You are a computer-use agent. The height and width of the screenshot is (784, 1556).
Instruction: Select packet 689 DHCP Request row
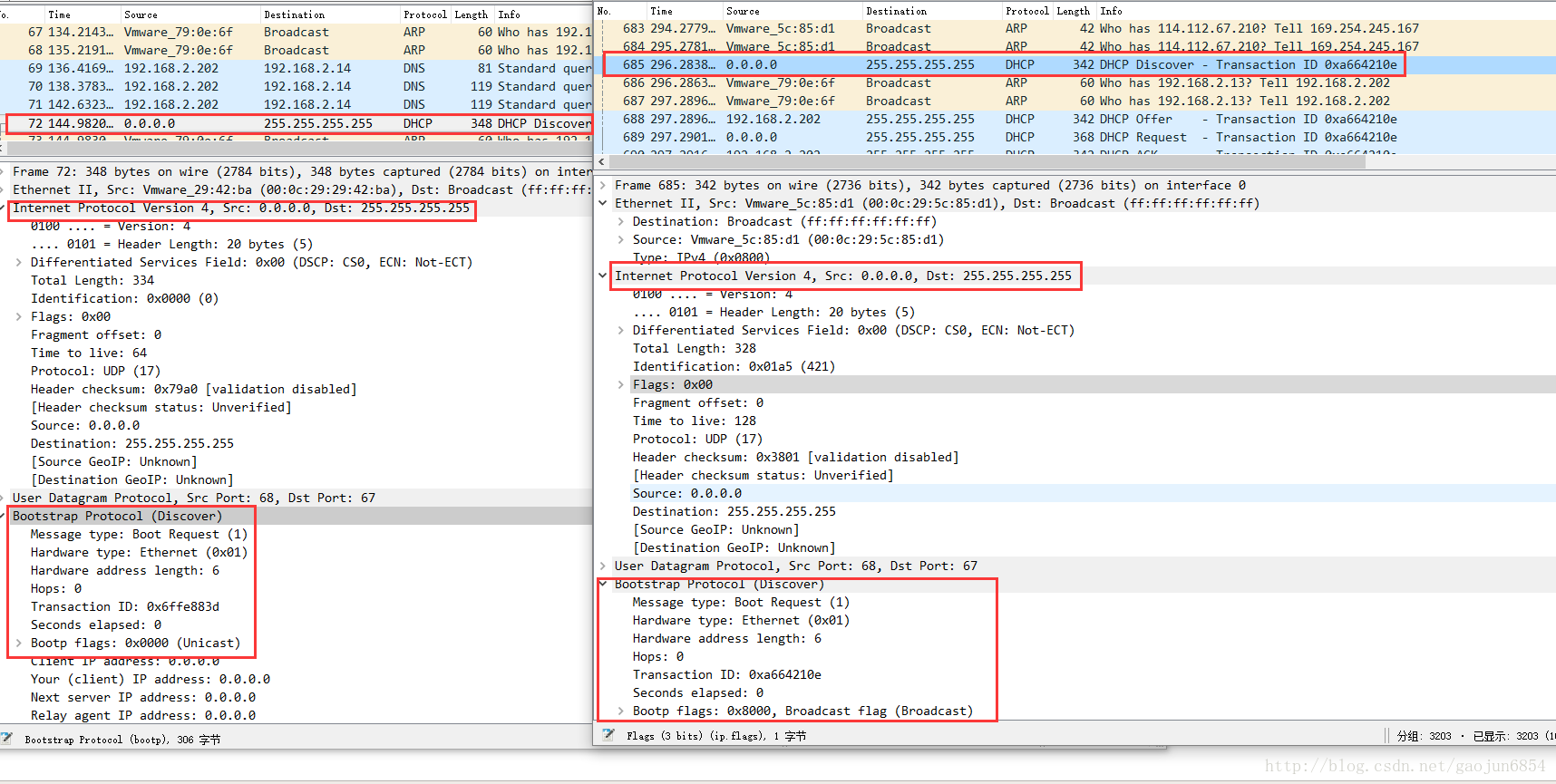(x=1075, y=137)
